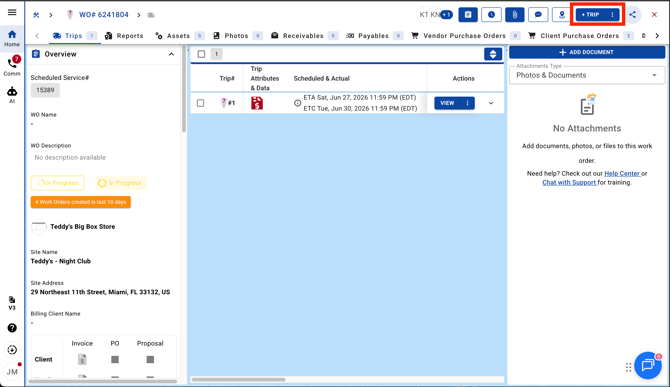Expand the Trip #1 row details
Image resolution: width=670 pixels, height=387 pixels.
click(x=491, y=103)
